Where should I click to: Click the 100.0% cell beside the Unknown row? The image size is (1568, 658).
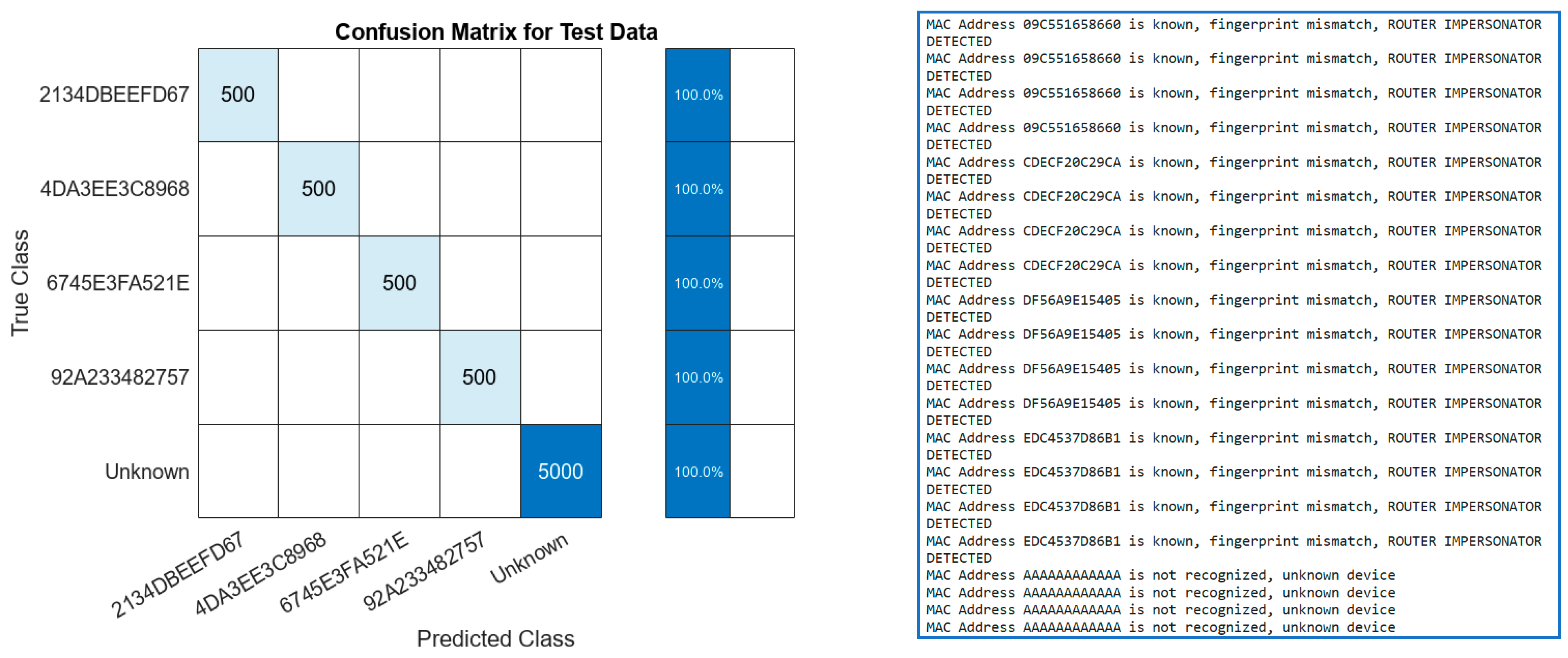(698, 471)
